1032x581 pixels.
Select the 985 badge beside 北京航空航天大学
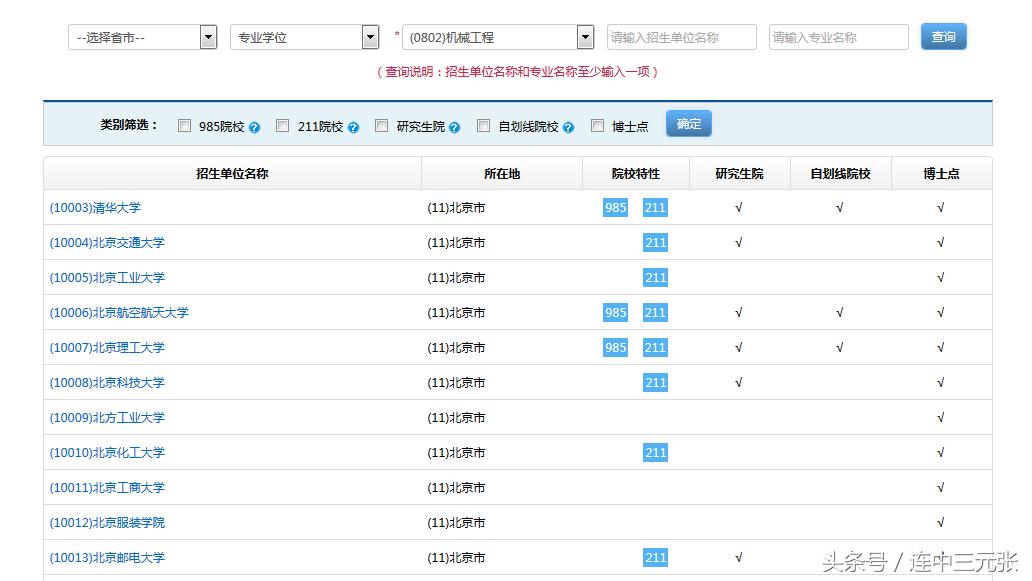tap(614, 312)
